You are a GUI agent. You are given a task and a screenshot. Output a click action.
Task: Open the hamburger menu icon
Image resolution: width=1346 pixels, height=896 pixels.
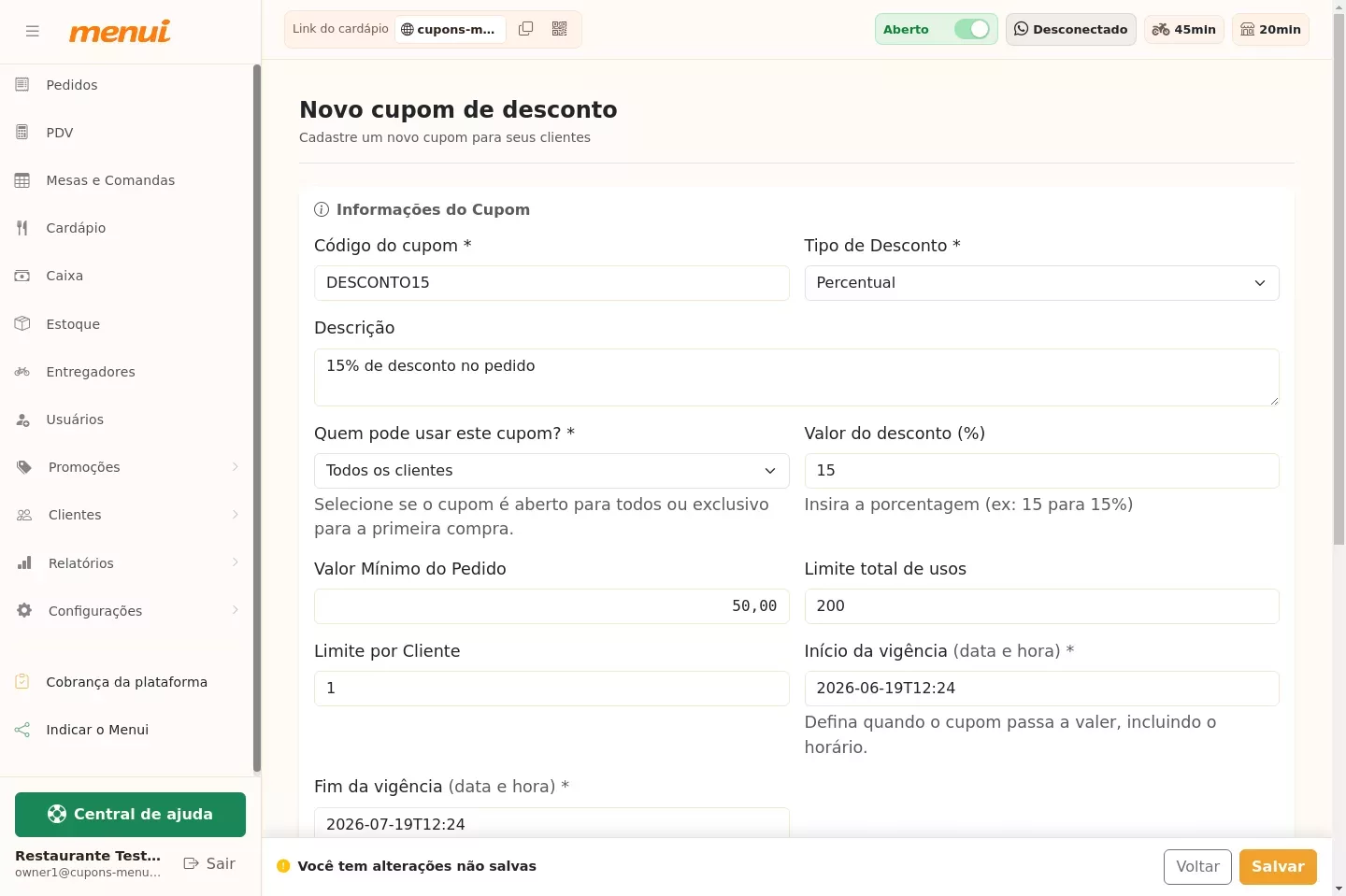pyautogui.click(x=33, y=31)
